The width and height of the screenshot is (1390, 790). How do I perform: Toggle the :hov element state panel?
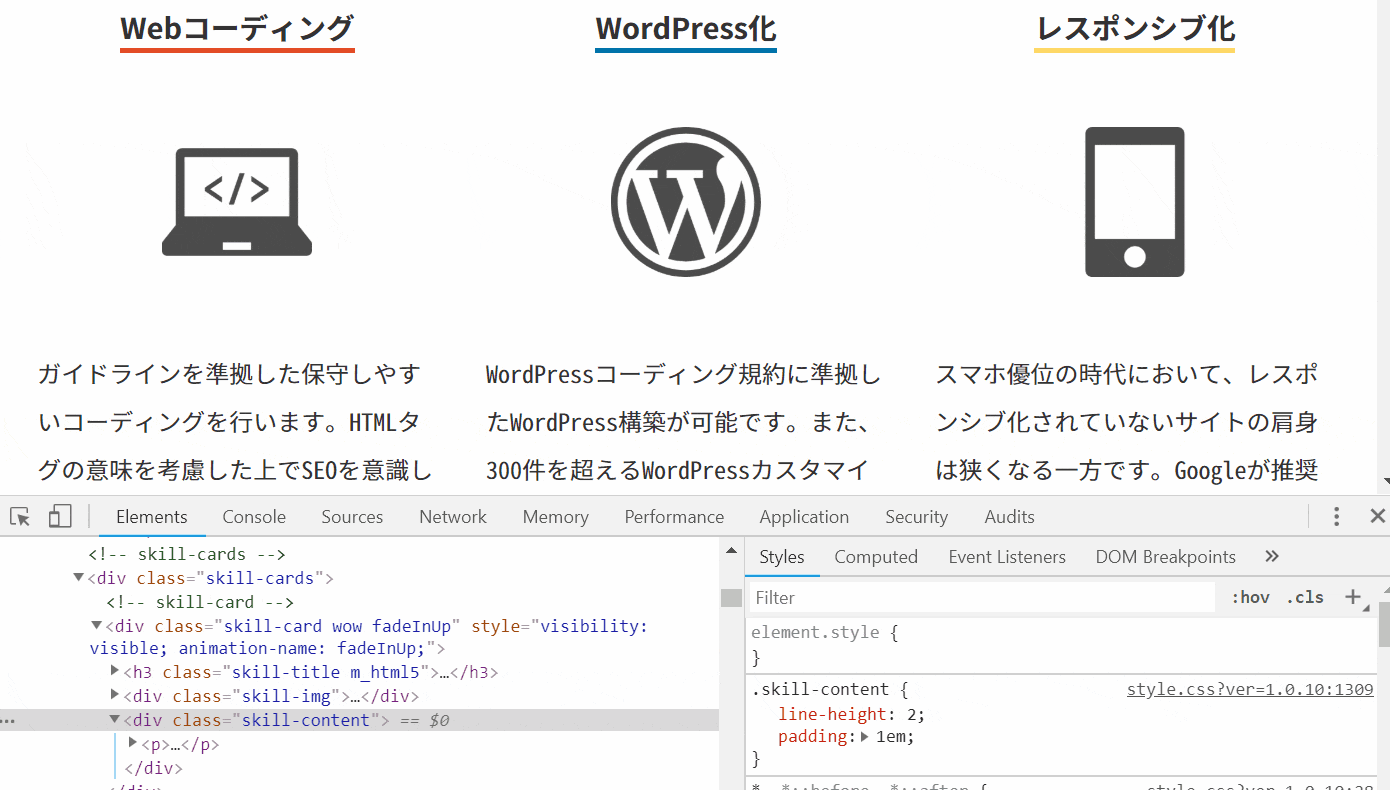point(1250,597)
